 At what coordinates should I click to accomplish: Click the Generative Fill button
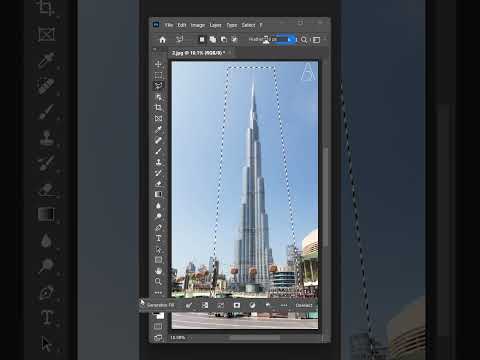click(160, 305)
